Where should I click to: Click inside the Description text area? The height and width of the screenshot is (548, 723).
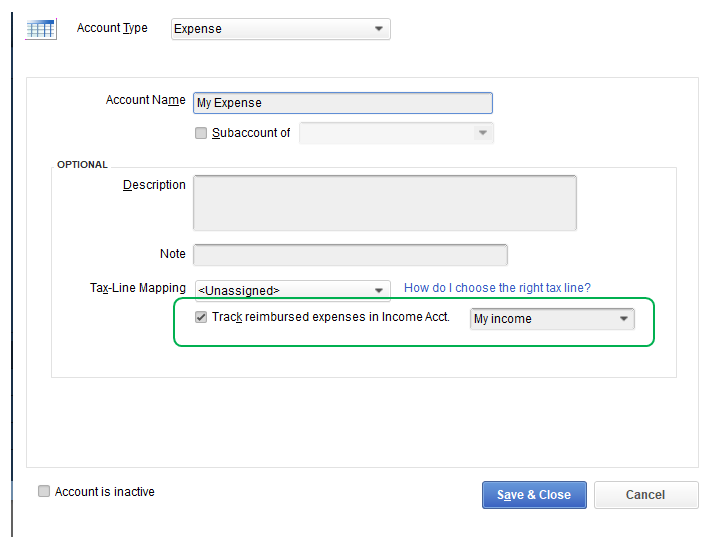[x=384, y=203]
